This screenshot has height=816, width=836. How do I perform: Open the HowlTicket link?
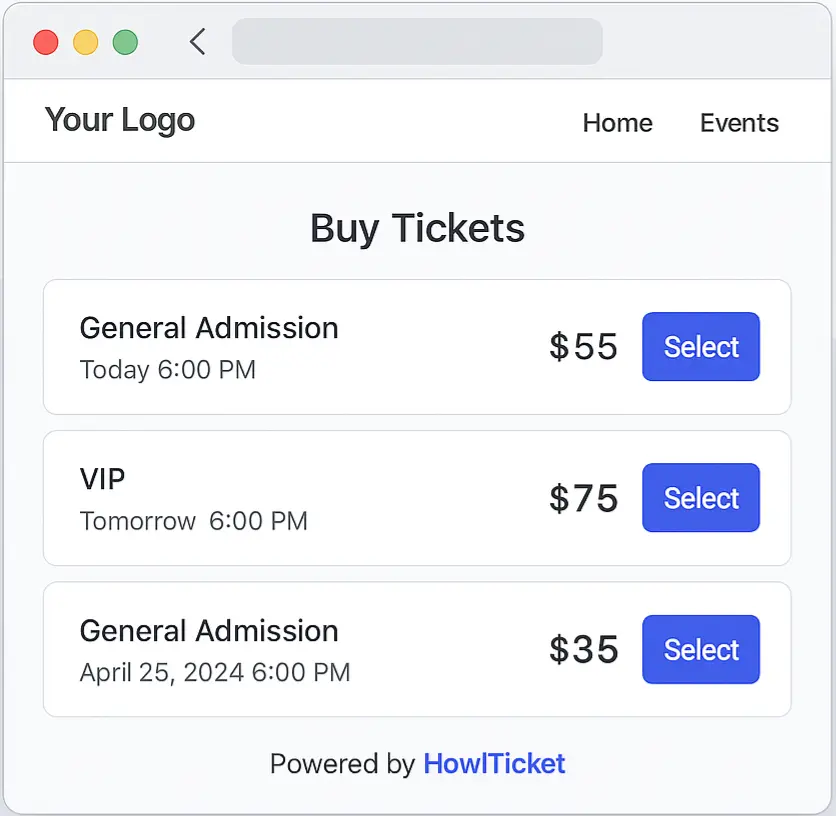click(x=494, y=763)
